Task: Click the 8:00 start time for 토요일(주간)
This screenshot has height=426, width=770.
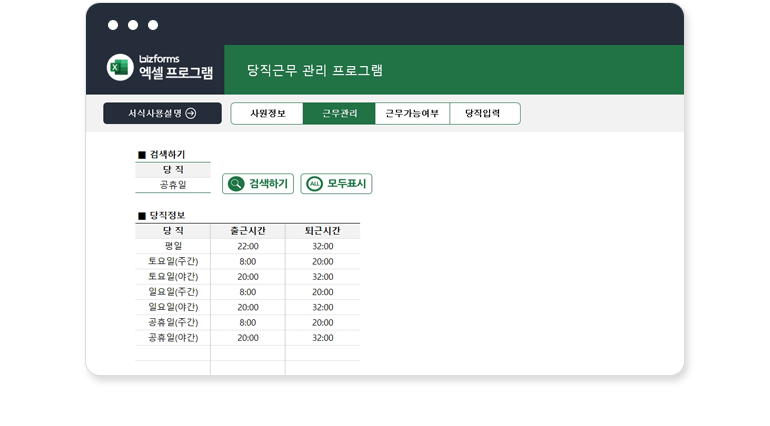Action: click(248, 261)
